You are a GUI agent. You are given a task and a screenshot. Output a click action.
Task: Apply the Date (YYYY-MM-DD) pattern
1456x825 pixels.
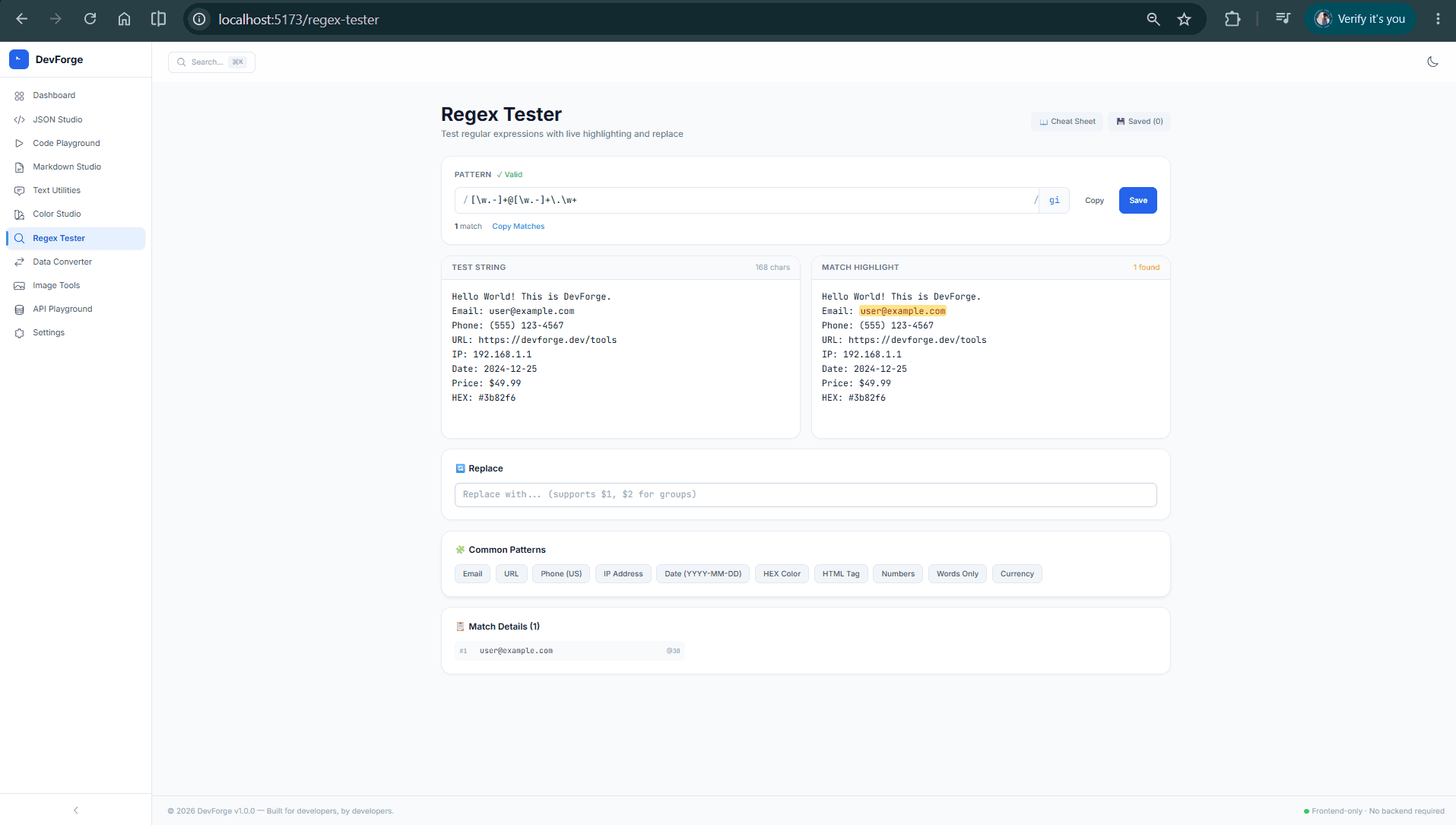point(703,574)
